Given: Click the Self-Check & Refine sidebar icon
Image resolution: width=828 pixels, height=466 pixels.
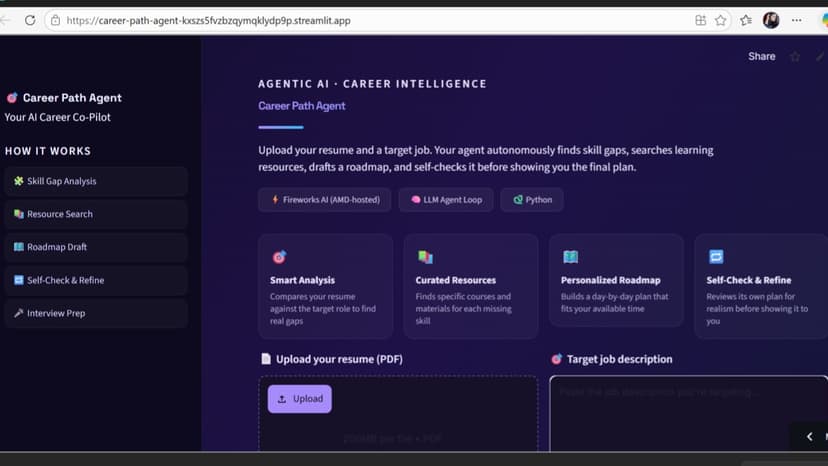Looking at the screenshot, I should click(x=18, y=280).
